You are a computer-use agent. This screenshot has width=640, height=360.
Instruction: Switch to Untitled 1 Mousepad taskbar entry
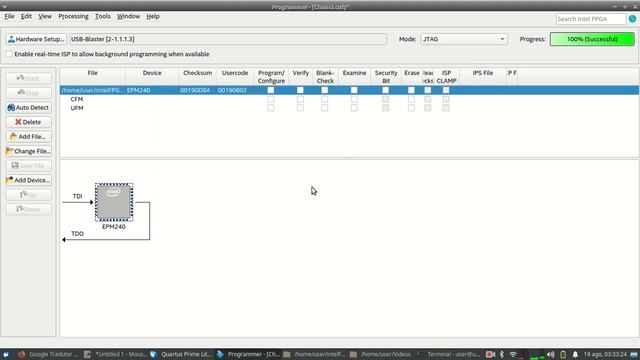pos(115,354)
